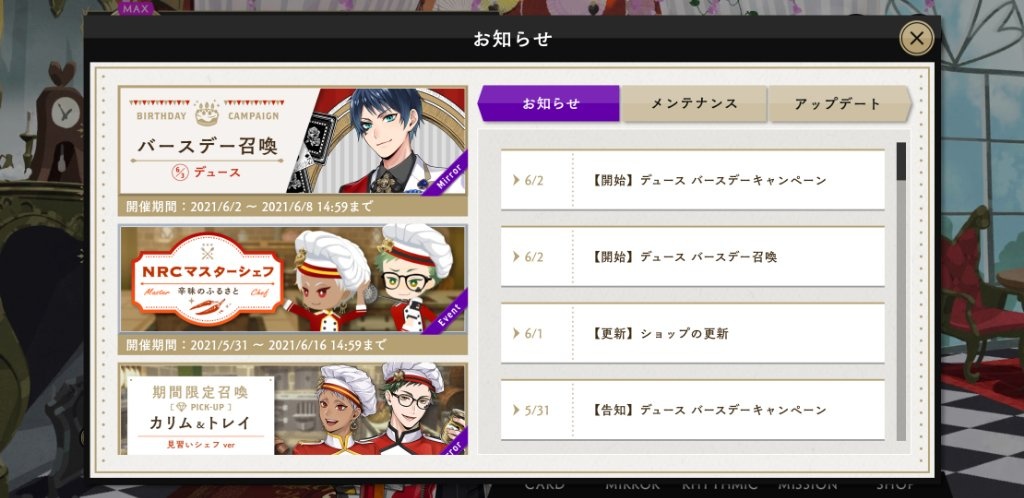Open 【告知】デュース バースデーキャンペーン notice
Image resolution: width=1024 pixels, height=498 pixels.
693,411
